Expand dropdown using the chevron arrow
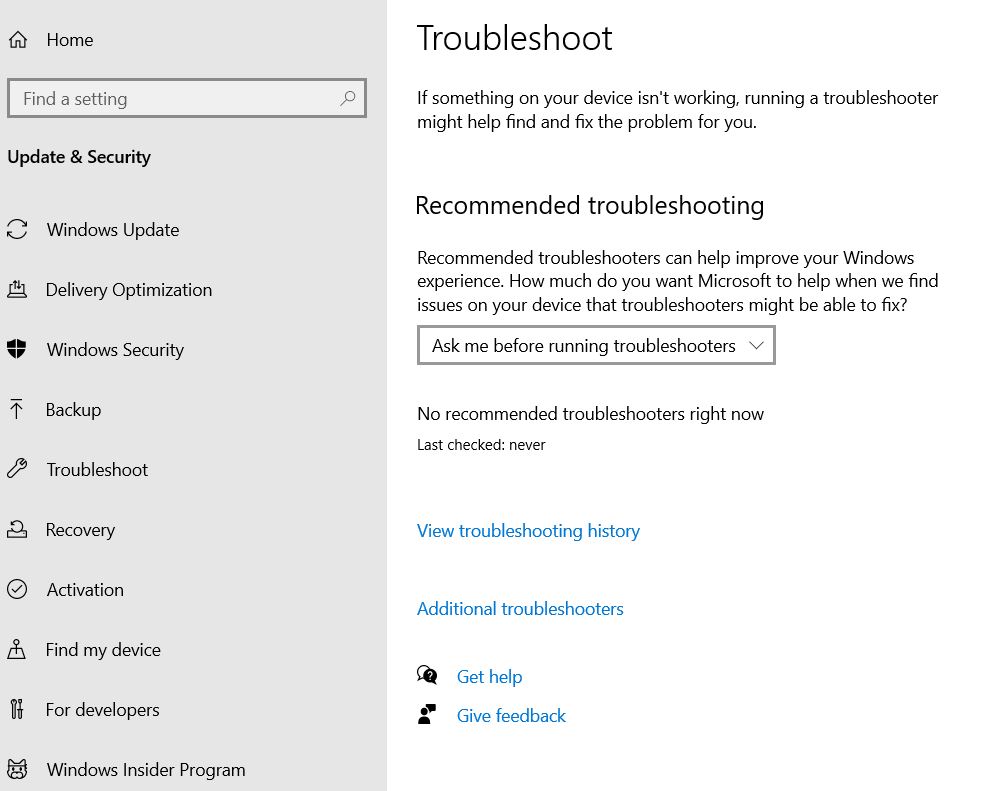Image resolution: width=1008 pixels, height=791 pixels. pos(756,345)
